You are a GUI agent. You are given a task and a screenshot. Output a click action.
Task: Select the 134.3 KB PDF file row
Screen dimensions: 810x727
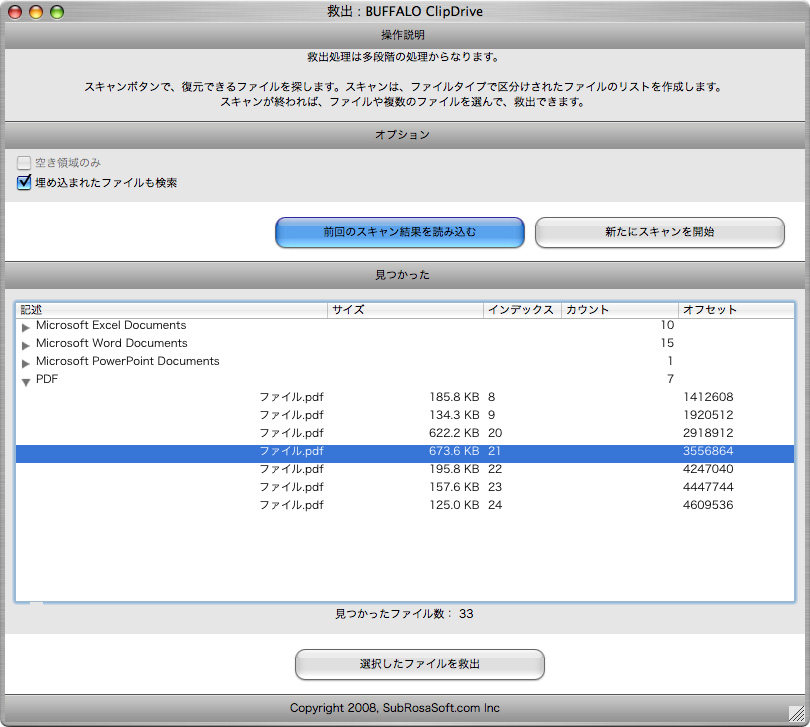click(x=405, y=415)
